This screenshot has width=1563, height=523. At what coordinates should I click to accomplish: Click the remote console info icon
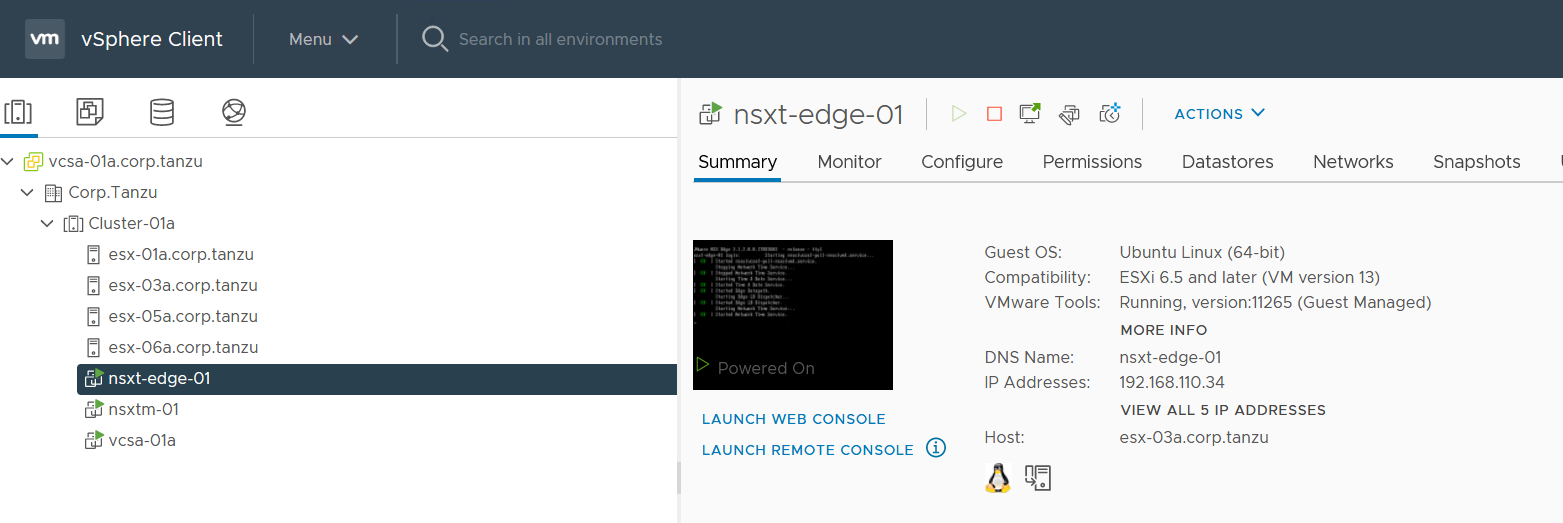tap(936, 448)
